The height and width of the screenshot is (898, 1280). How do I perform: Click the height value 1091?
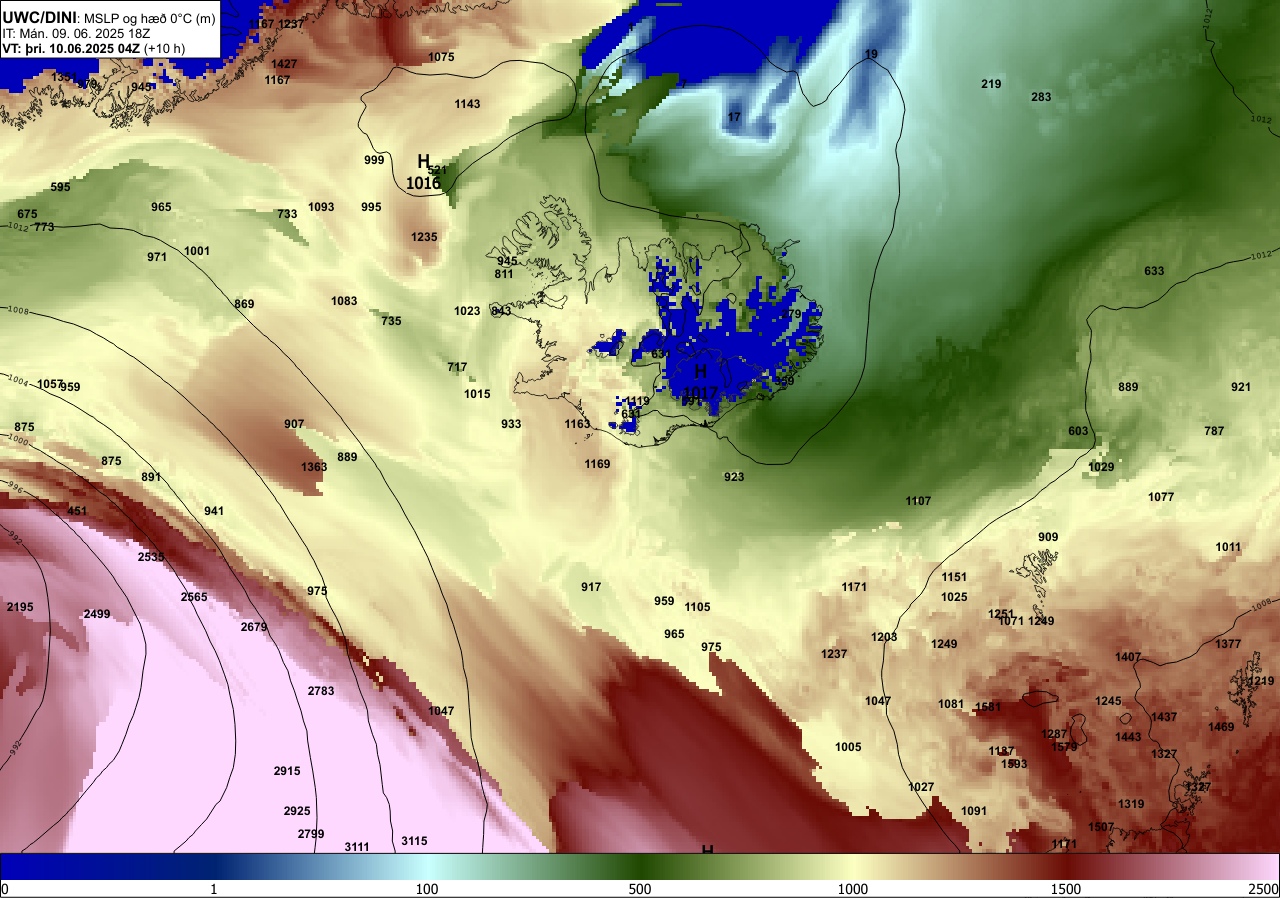[x=974, y=811]
